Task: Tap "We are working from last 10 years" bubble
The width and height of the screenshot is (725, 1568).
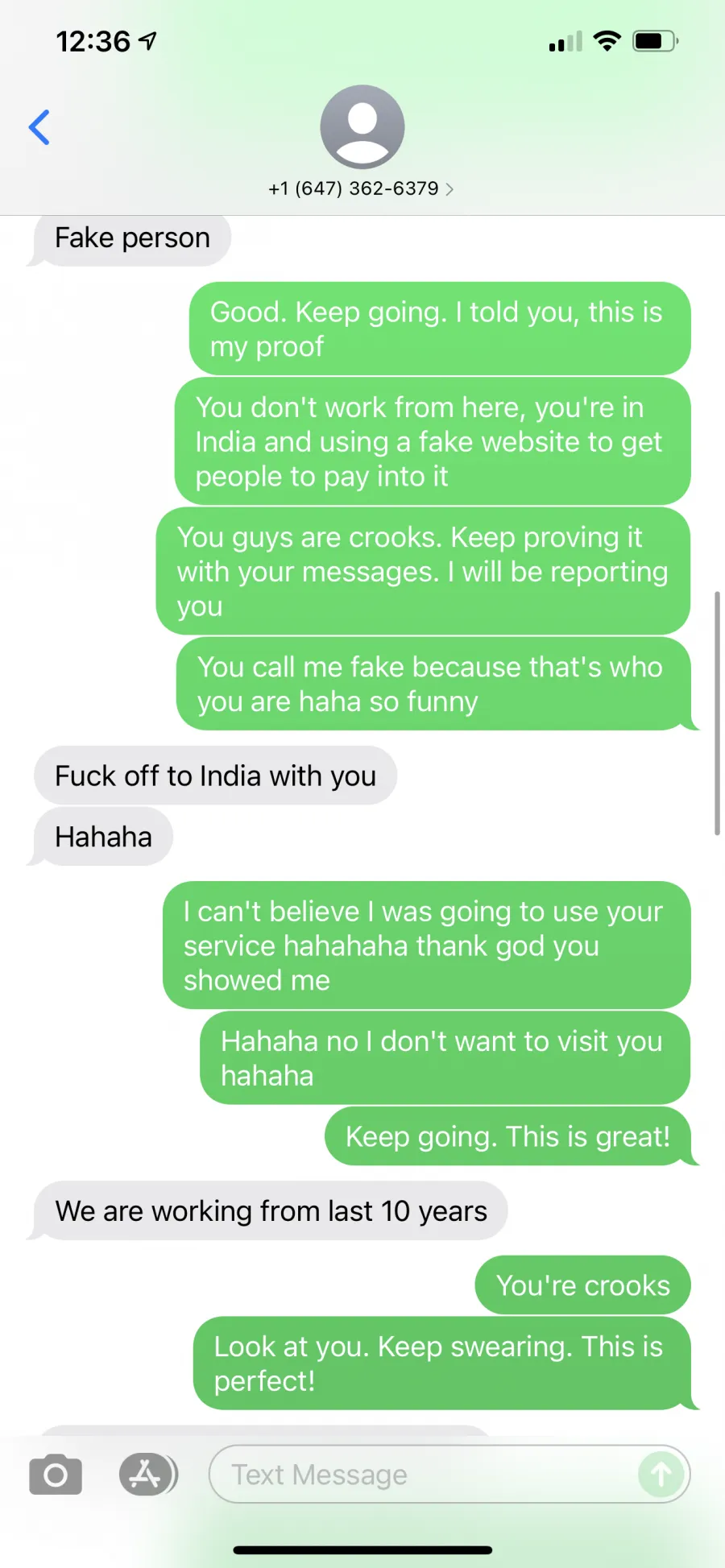Action: tap(271, 1211)
